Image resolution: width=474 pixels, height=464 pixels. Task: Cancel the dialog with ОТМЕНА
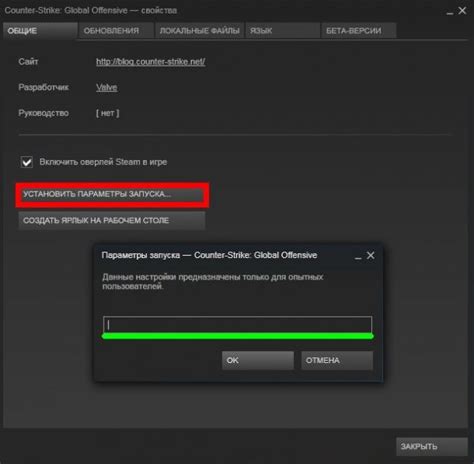[x=337, y=360]
